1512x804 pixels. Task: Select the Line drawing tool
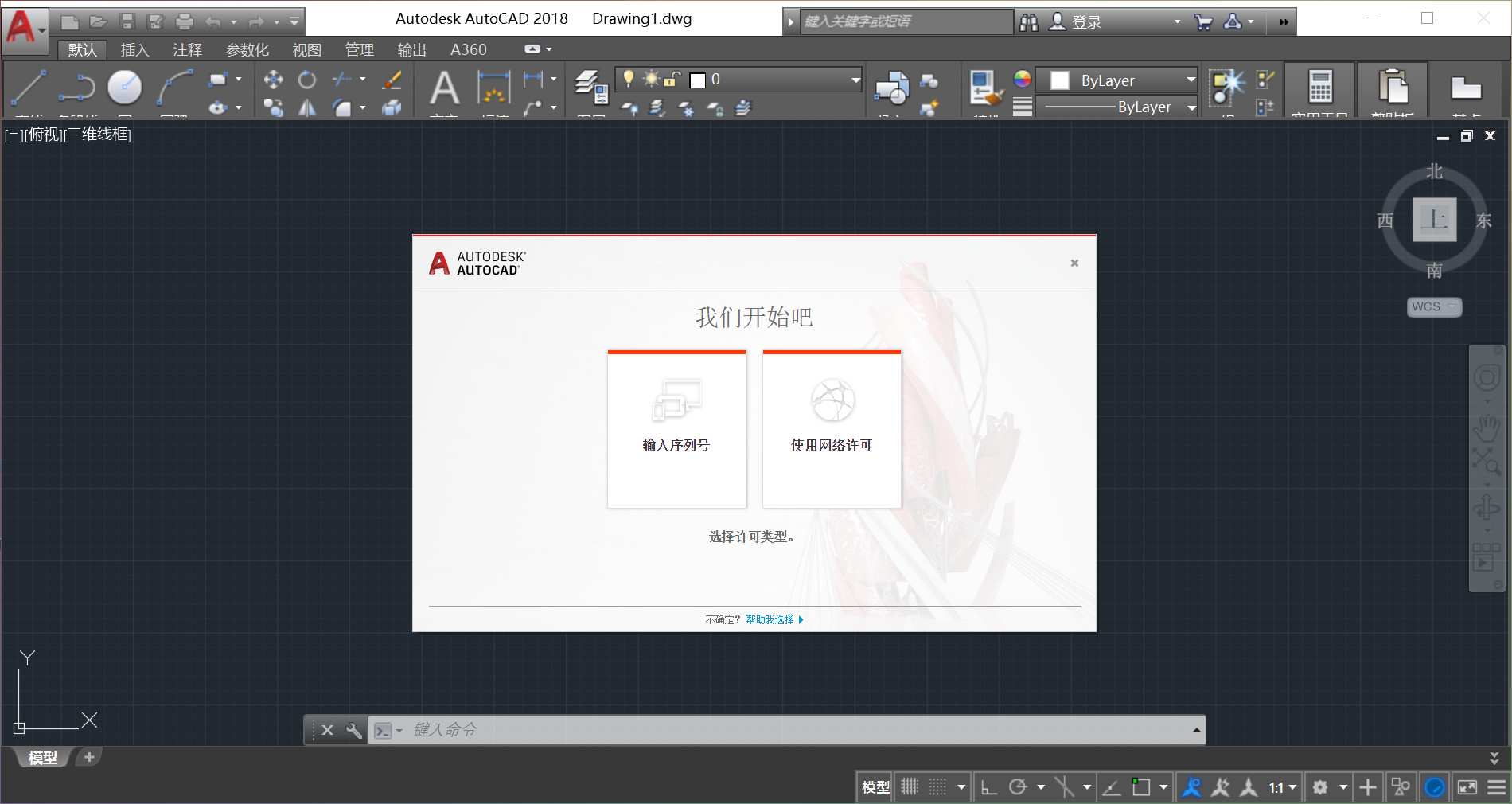(28, 88)
